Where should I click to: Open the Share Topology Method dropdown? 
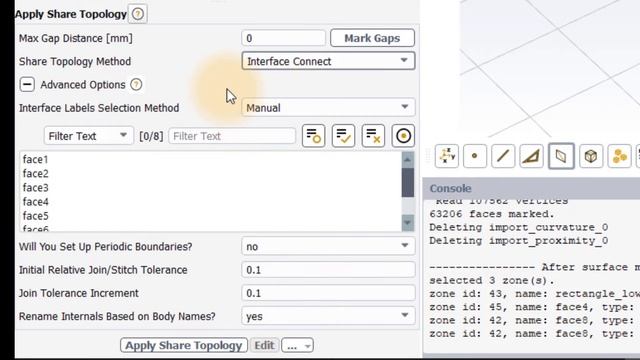coord(328,61)
